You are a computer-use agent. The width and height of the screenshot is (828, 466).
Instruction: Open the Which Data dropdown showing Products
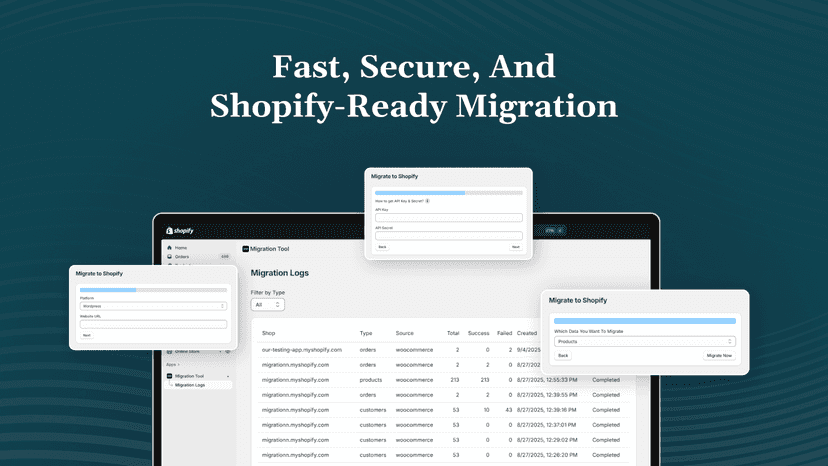pyautogui.click(x=645, y=341)
